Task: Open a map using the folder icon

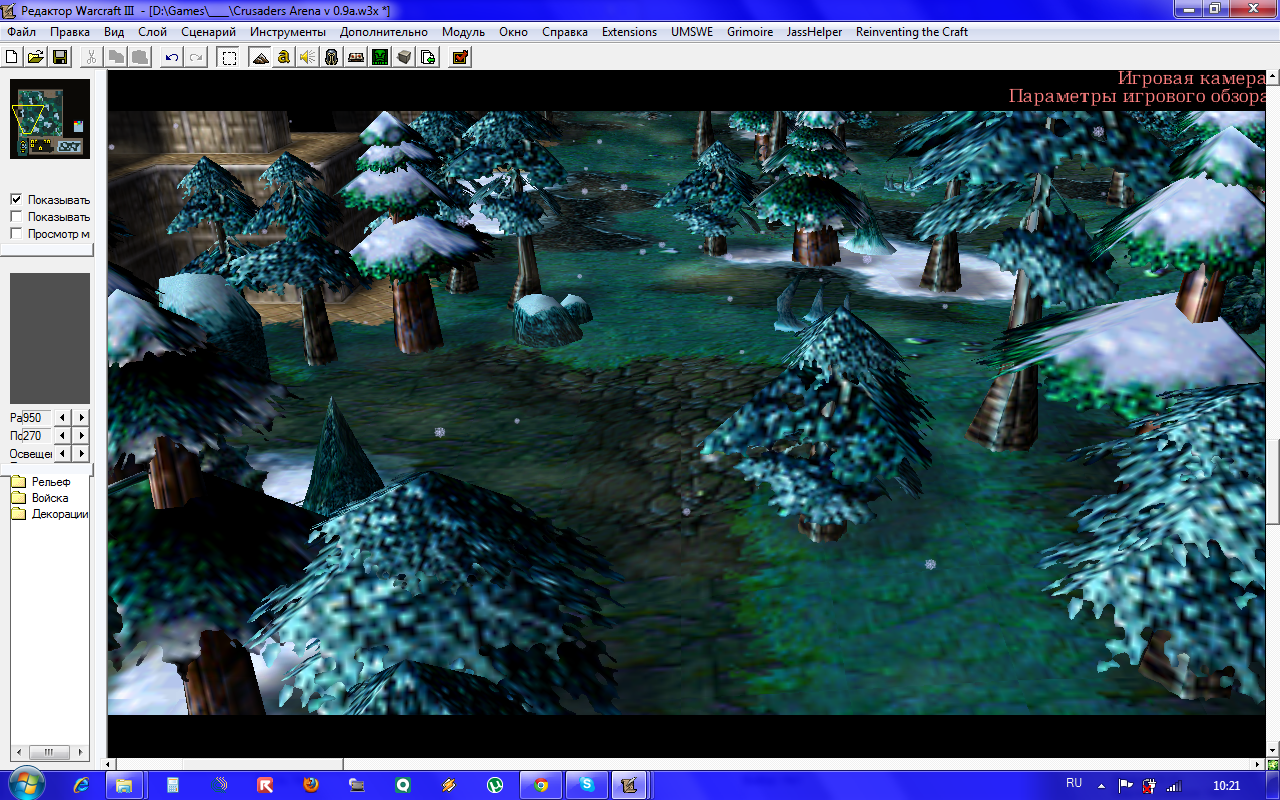Action: (36, 57)
